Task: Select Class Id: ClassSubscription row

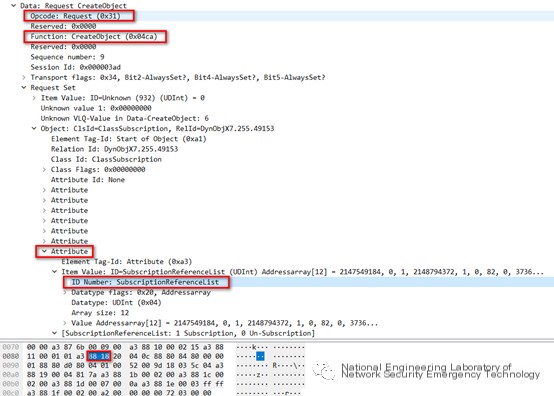Action: click(x=106, y=159)
